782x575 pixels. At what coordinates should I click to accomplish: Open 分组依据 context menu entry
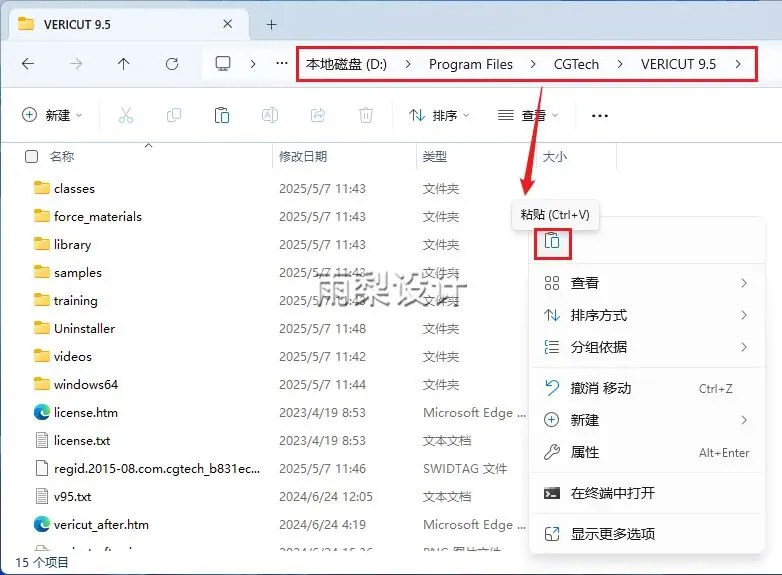pos(647,347)
